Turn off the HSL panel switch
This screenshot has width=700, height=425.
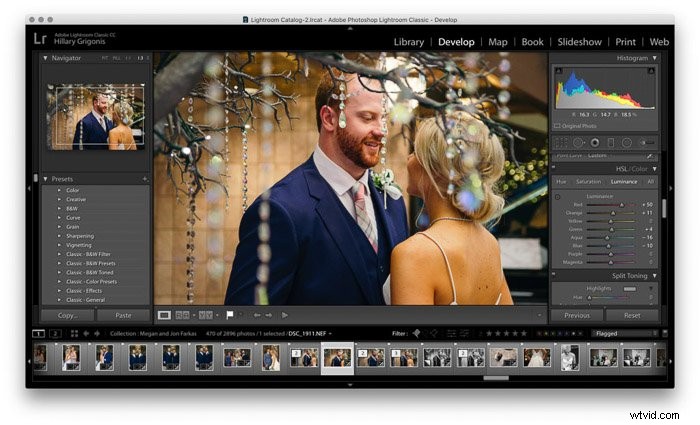click(554, 167)
